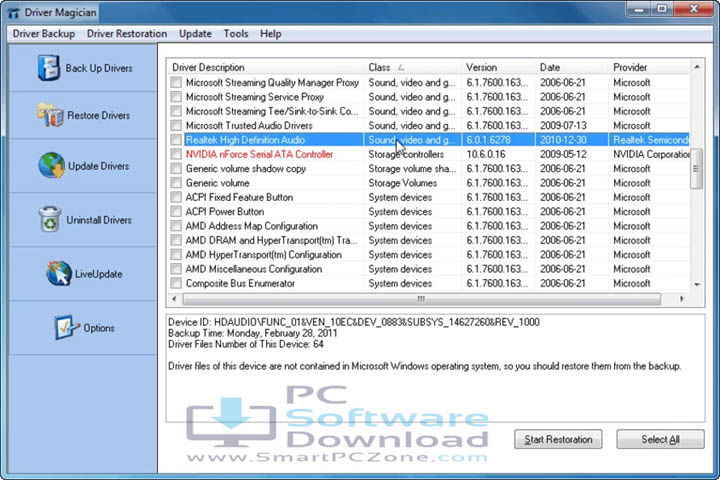
Task: Click the Options checklist icon
Action: point(66,328)
